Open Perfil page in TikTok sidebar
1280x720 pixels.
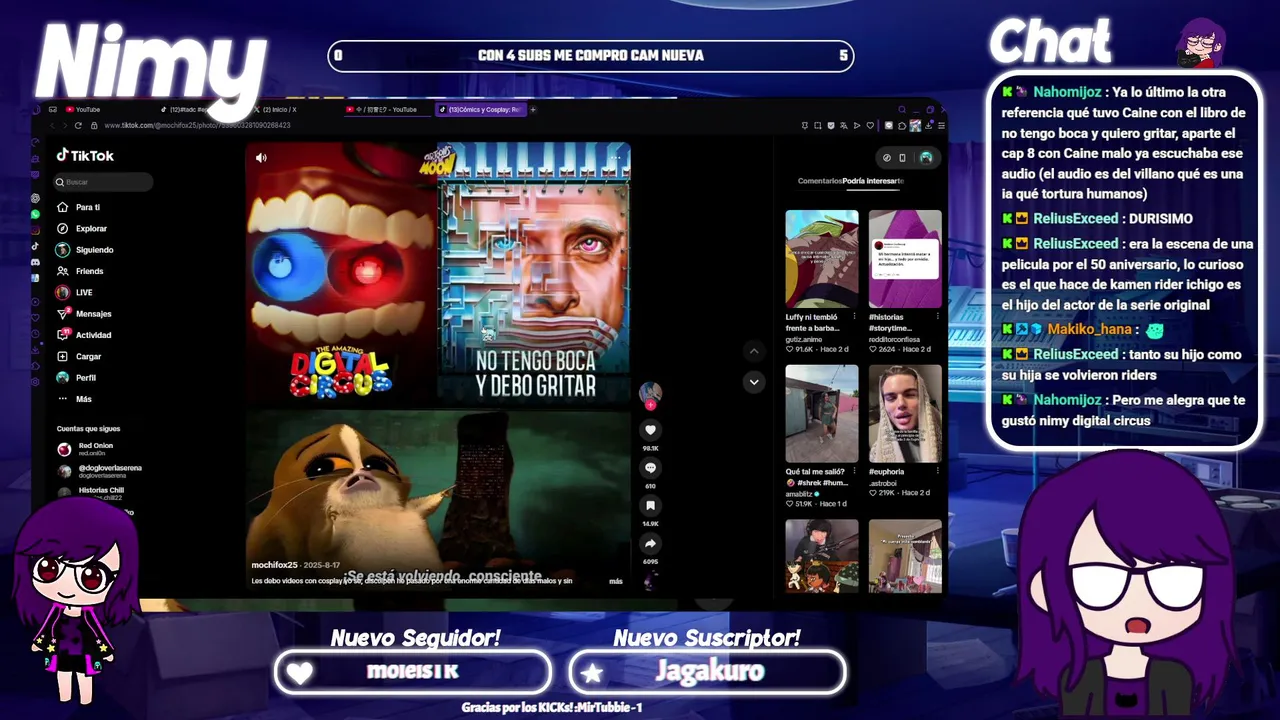pos(76,377)
